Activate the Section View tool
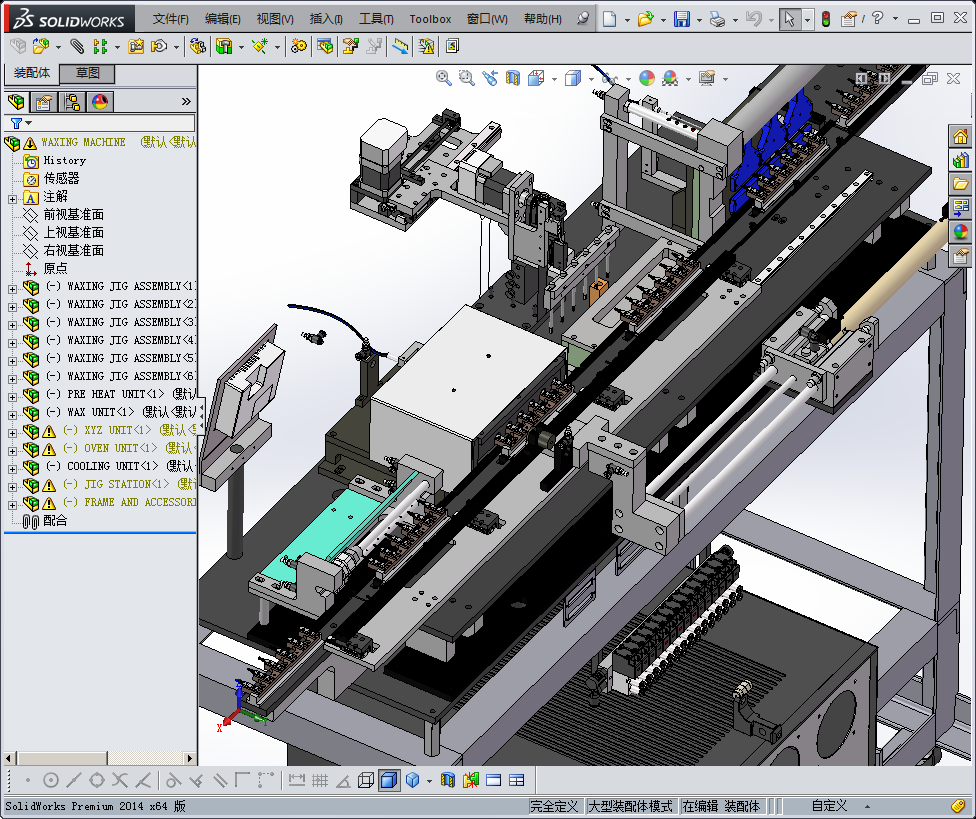Viewport: 976px width, 819px height. [513, 78]
